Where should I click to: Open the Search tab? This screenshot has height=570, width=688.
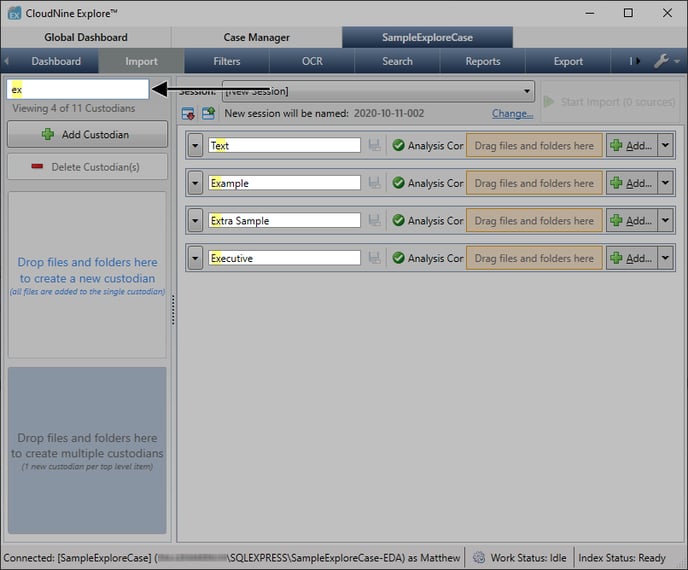click(x=397, y=61)
